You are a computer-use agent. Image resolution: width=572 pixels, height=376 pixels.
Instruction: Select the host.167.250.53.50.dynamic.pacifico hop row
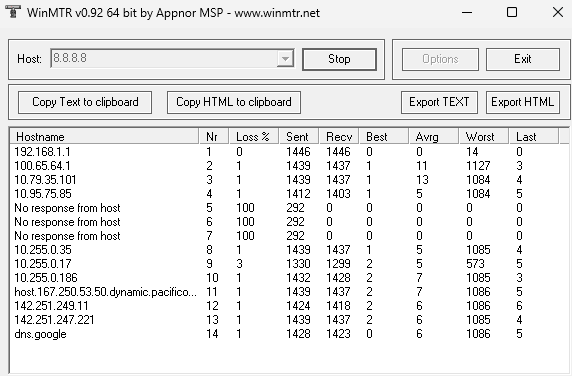pos(288,292)
